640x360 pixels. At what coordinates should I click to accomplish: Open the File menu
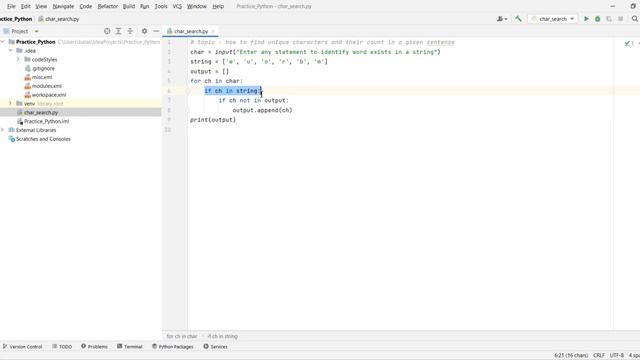click(11, 7)
